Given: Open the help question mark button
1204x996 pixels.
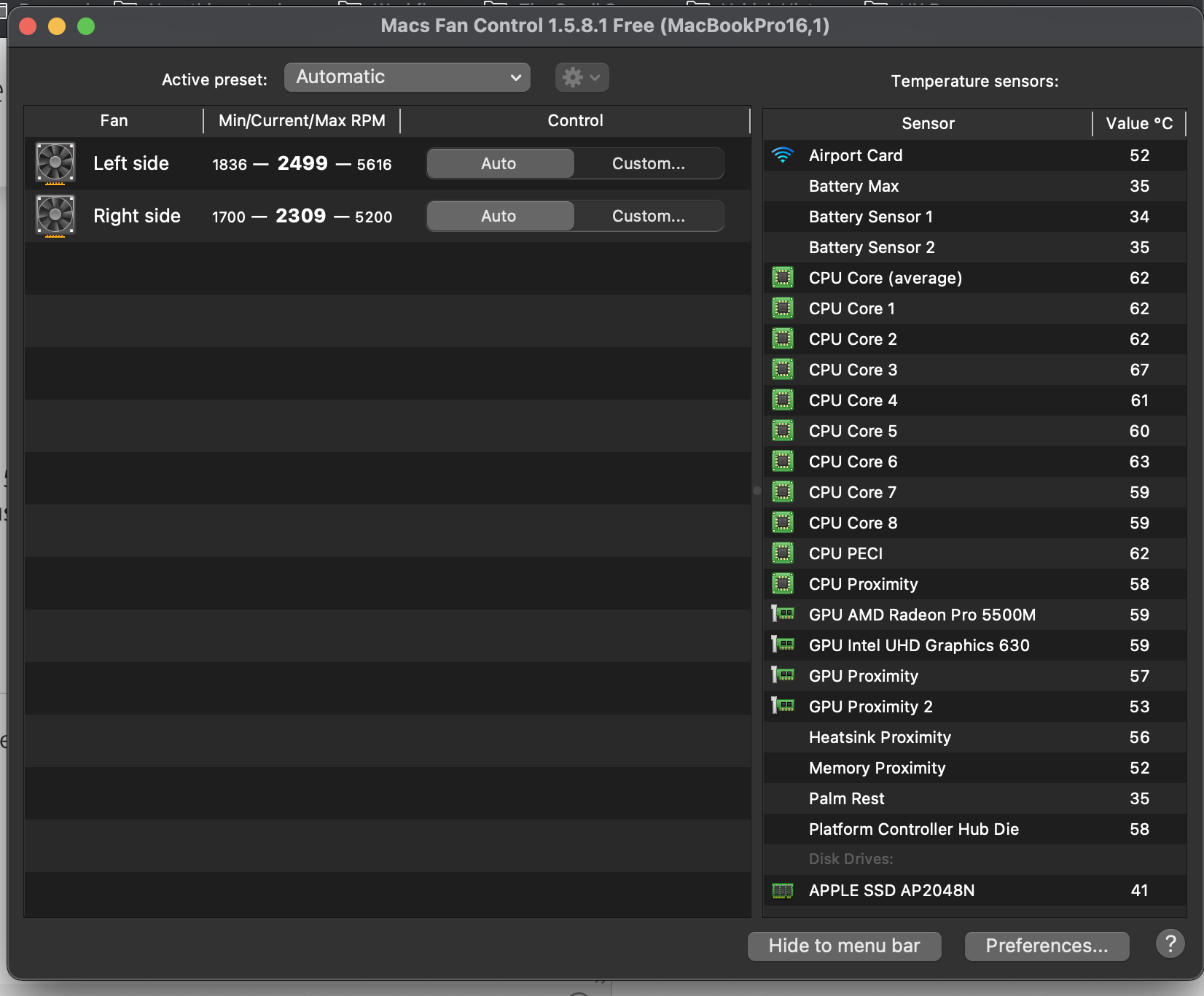Looking at the screenshot, I should (x=1170, y=944).
